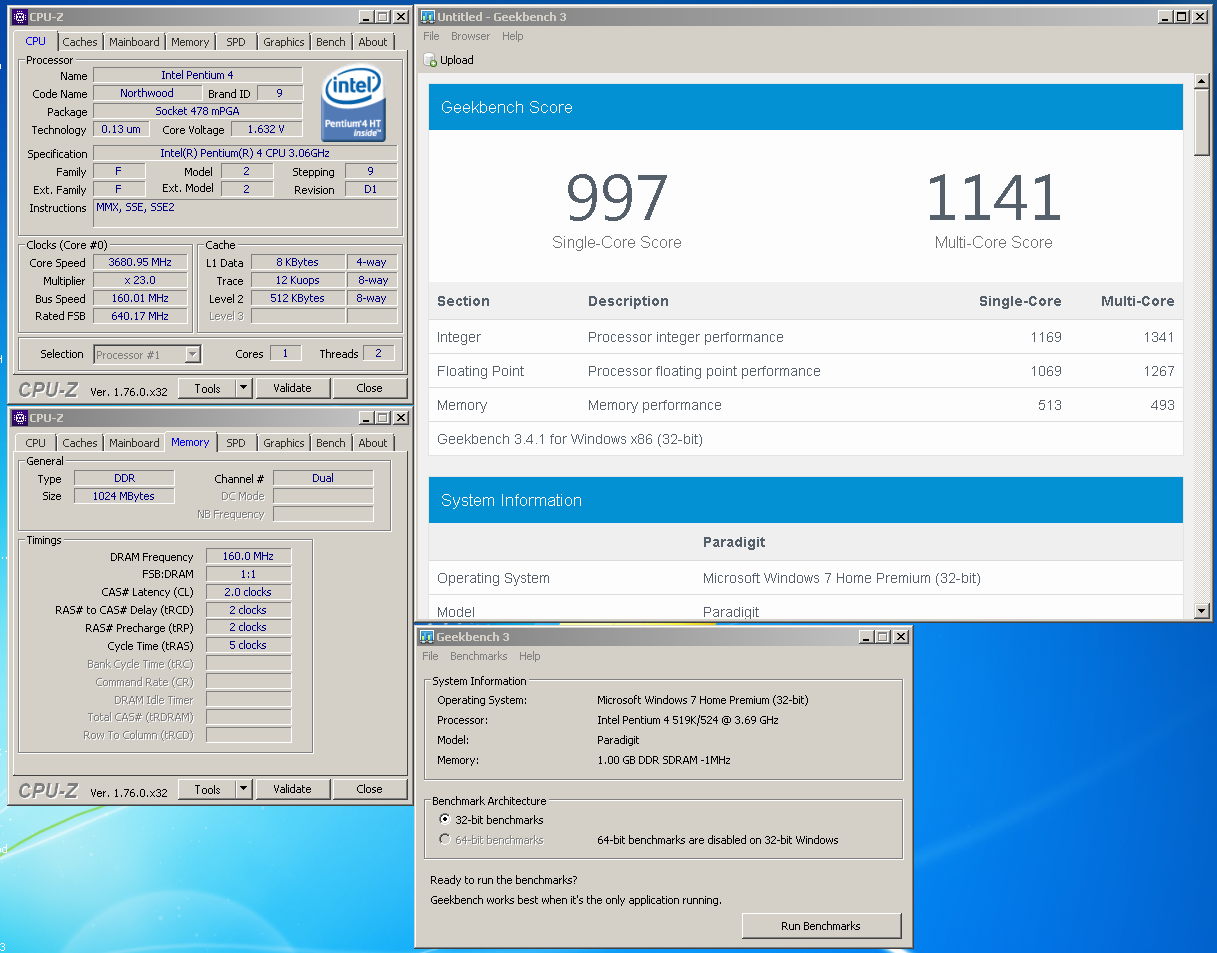Click the Level 2 cache value 512 KBytes
Image resolution: width=1217 pixels, height=953 pixels.
coord(297,298)
